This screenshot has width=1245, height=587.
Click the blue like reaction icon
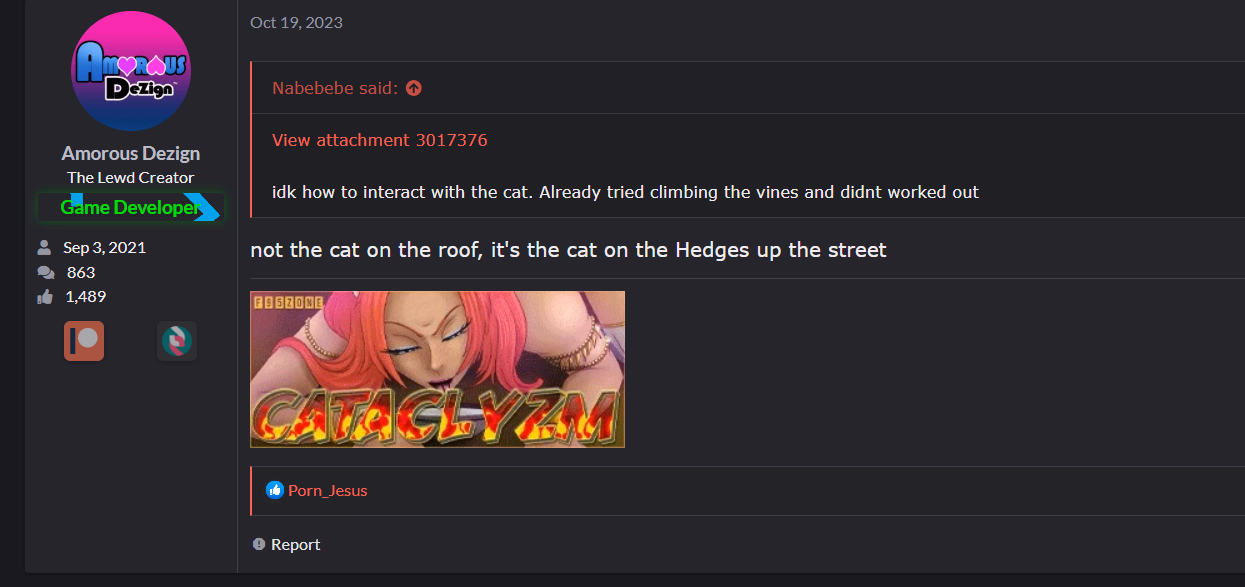[275, 490]
